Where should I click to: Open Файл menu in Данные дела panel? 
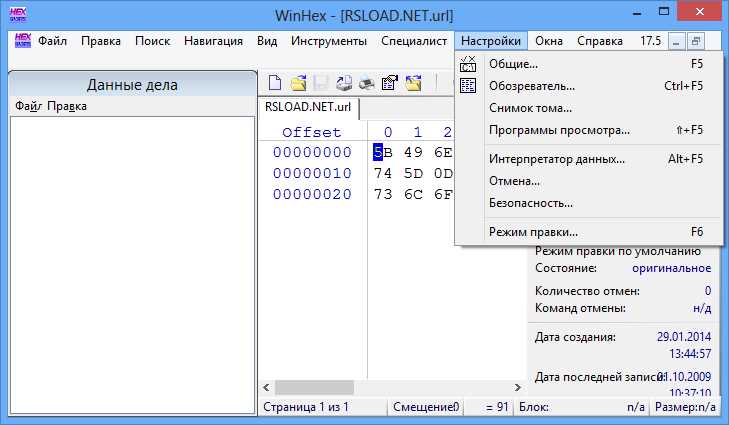(x=28, y=106)
